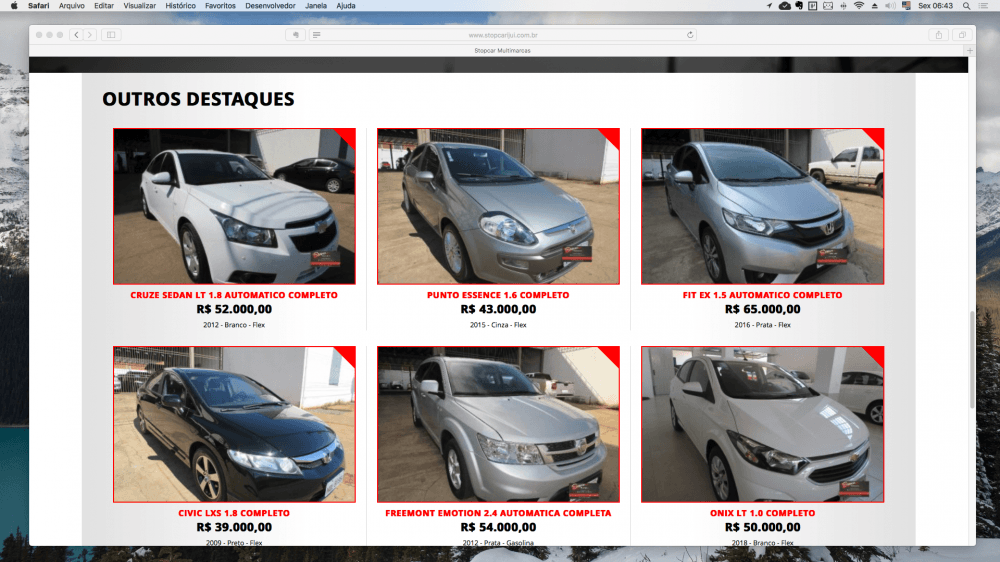
Task: Go back with Safari's back arrow
Action: coord(77,35)
